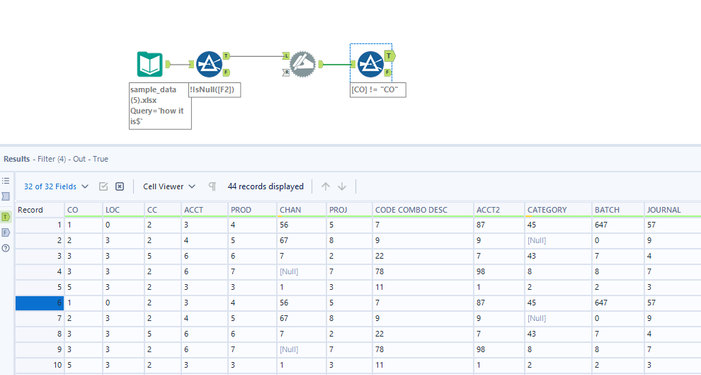Click the L input anchor of Dynamic Rename
The height and width of the screenshot is (375, 701).
click(x=286, y=56)
